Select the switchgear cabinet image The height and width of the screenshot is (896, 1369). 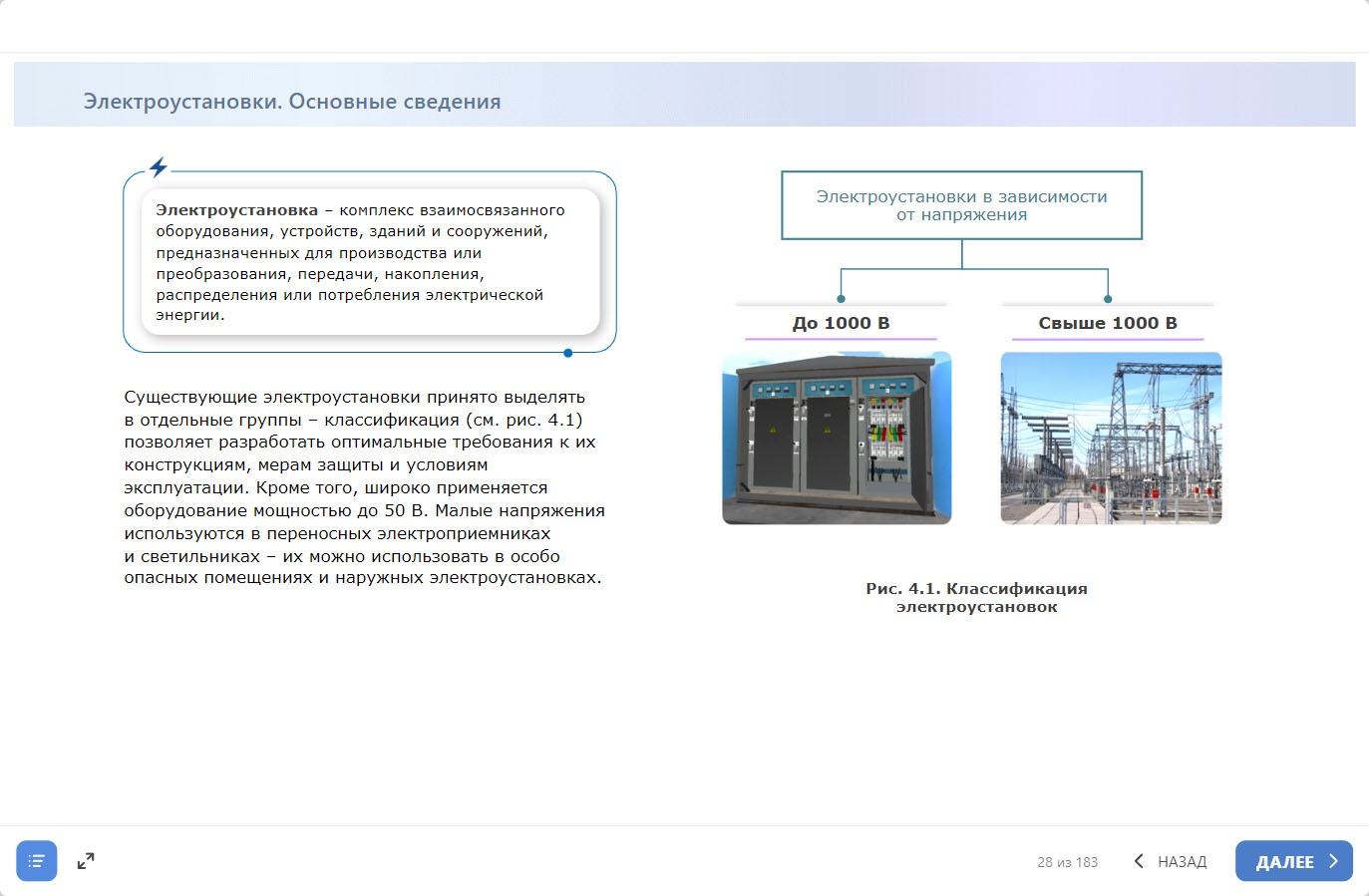click(x=837, y=439)
